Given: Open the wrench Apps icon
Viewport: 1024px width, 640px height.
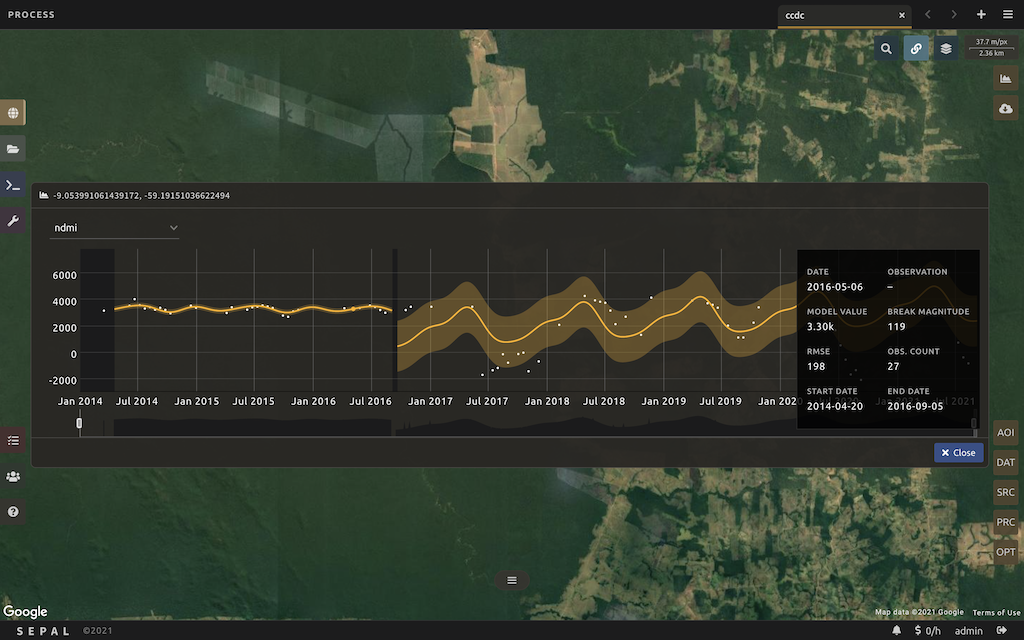Looking at the screenshot, I should (x=13, y=221).
